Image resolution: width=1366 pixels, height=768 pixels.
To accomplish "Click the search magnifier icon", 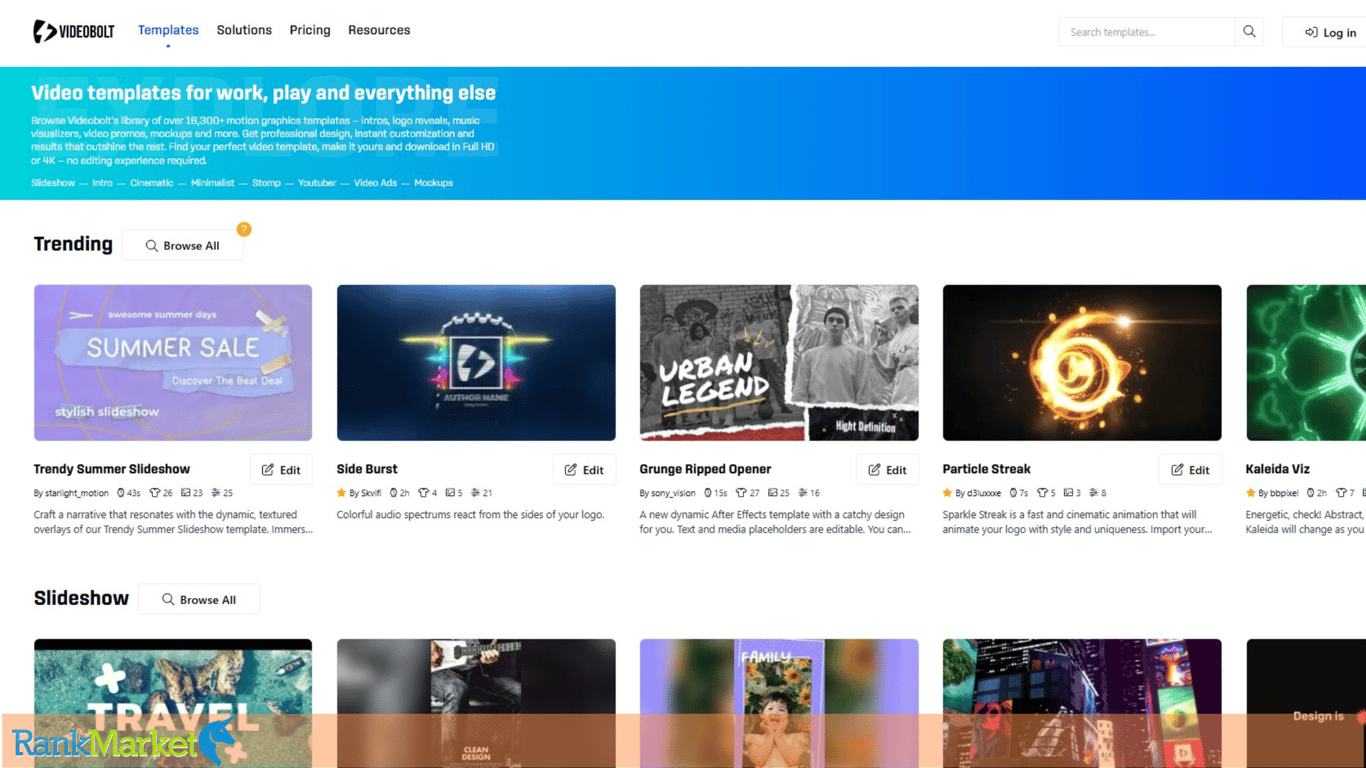I will [1249, 32].
